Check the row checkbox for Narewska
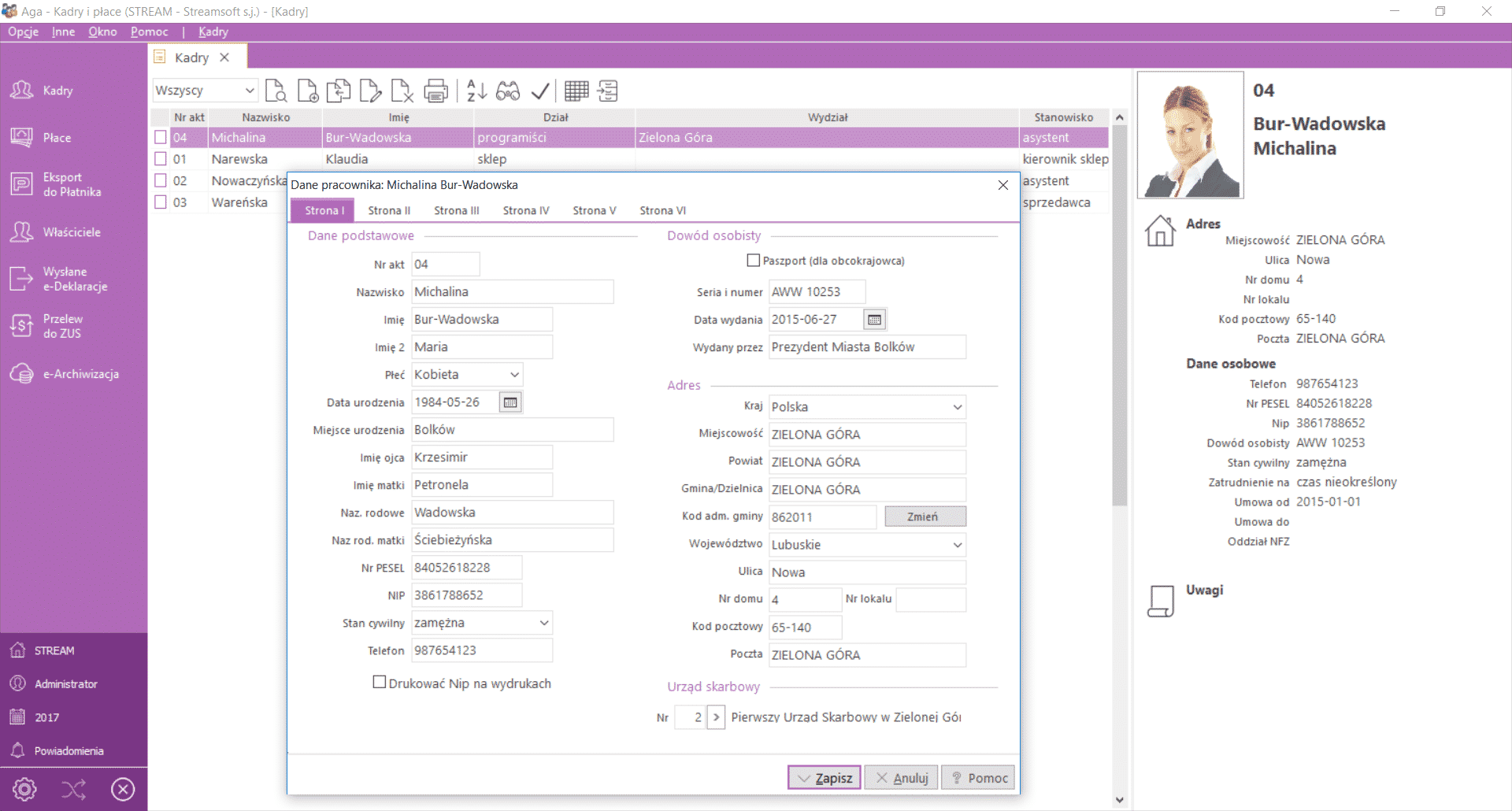1512x811 pixels. pyautogui.click(x=161, y=159)
